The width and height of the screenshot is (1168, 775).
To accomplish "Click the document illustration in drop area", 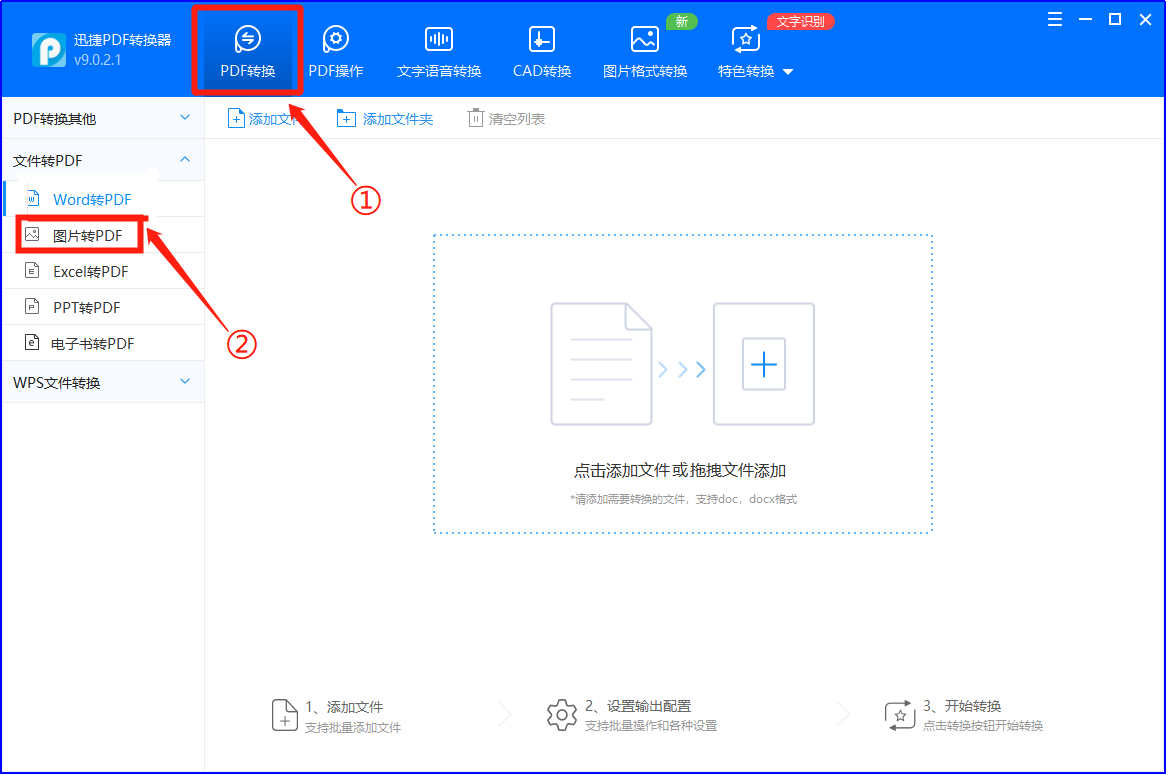I will point(601,364).
